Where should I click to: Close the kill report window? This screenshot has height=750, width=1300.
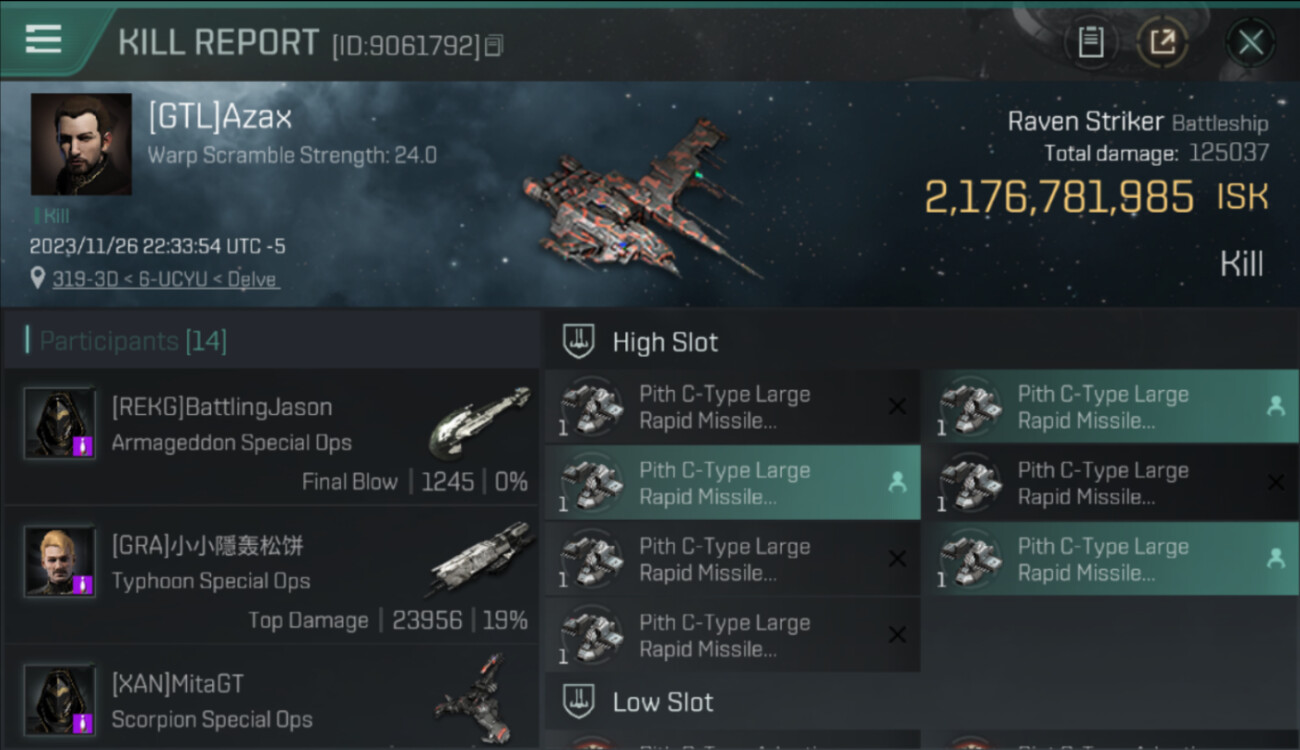tap(1250, 43)
